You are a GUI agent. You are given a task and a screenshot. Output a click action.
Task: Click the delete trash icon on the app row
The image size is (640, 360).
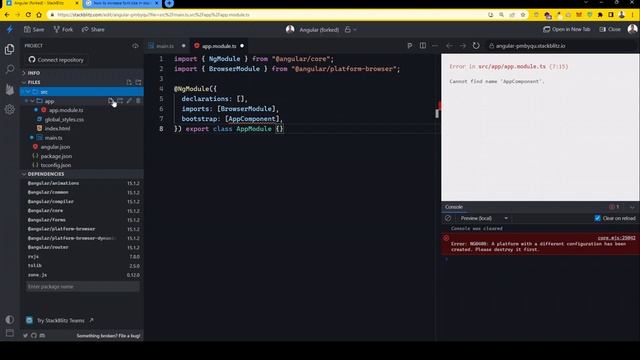[138, 101]
